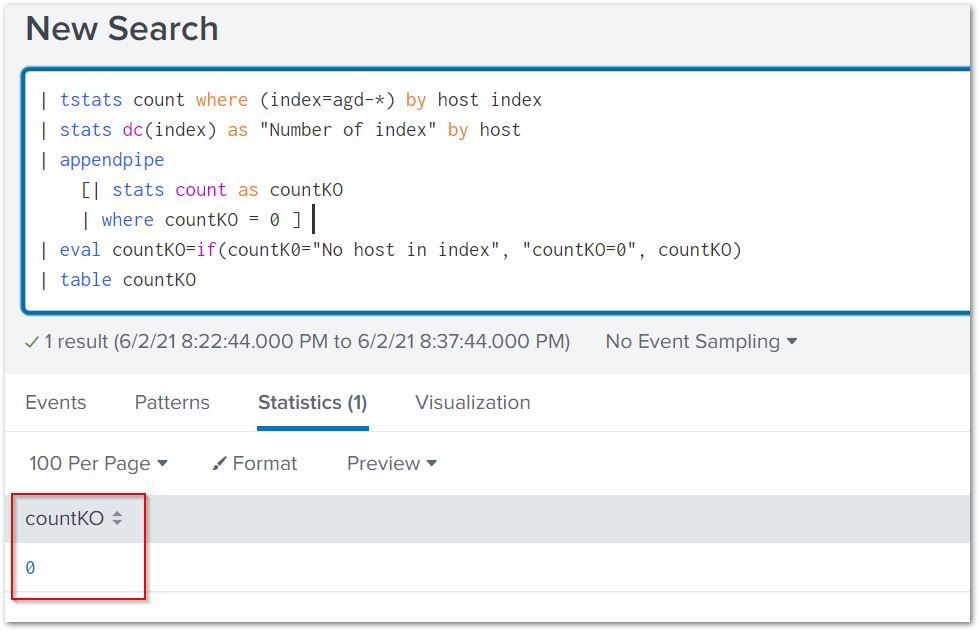Click the stats dc(index) line in the query
Screen dimensions: 979x631
pos(290,130)
